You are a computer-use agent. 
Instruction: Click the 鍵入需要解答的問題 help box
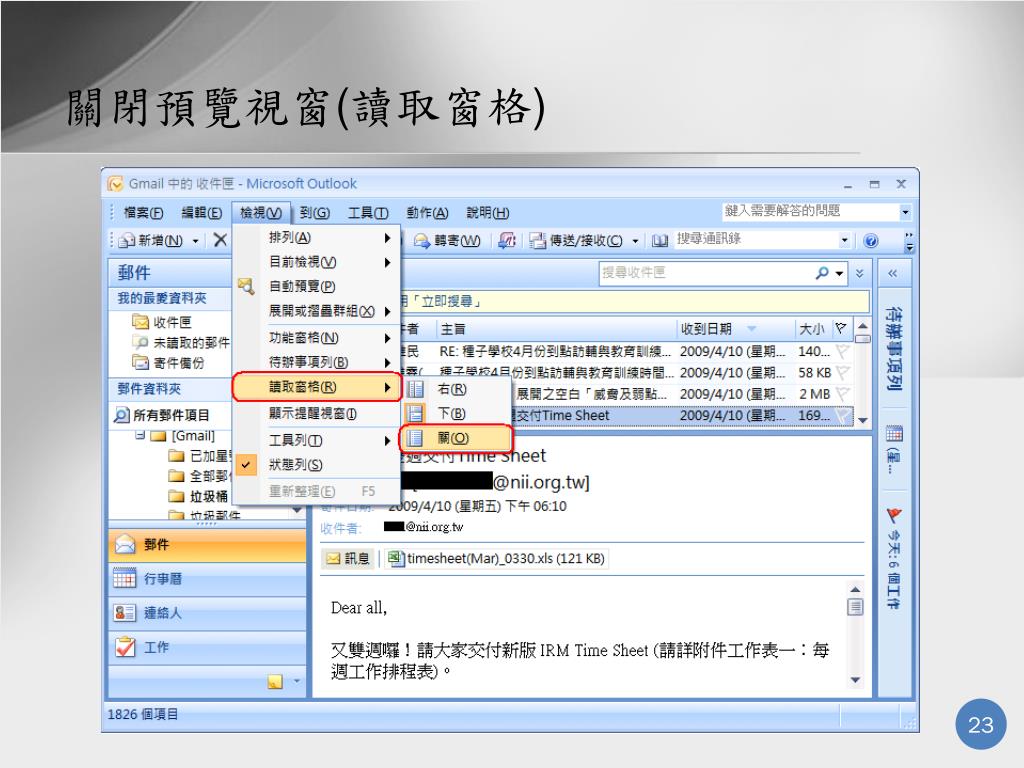[x=810, y=211]
